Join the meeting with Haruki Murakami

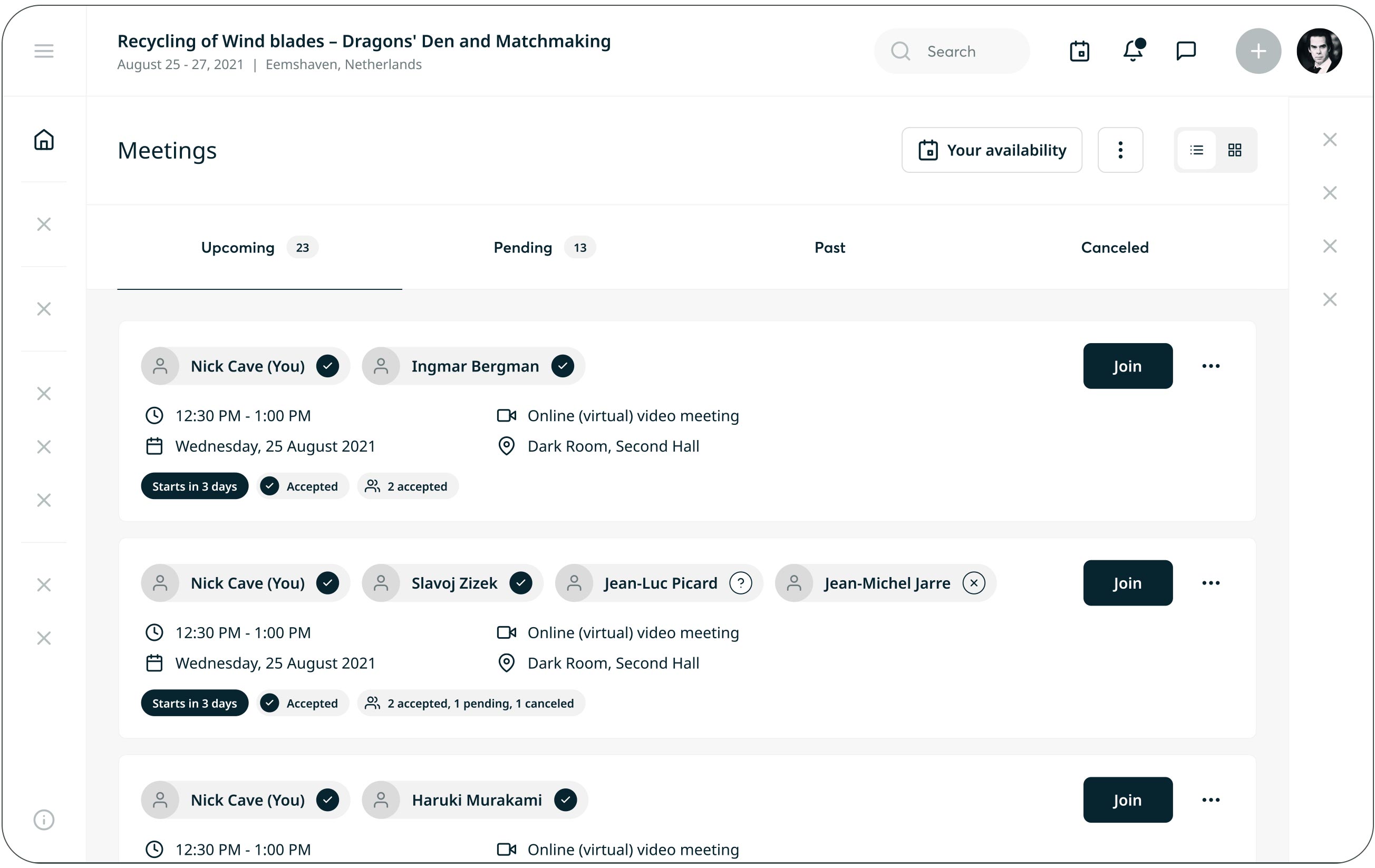[1127, 800]
